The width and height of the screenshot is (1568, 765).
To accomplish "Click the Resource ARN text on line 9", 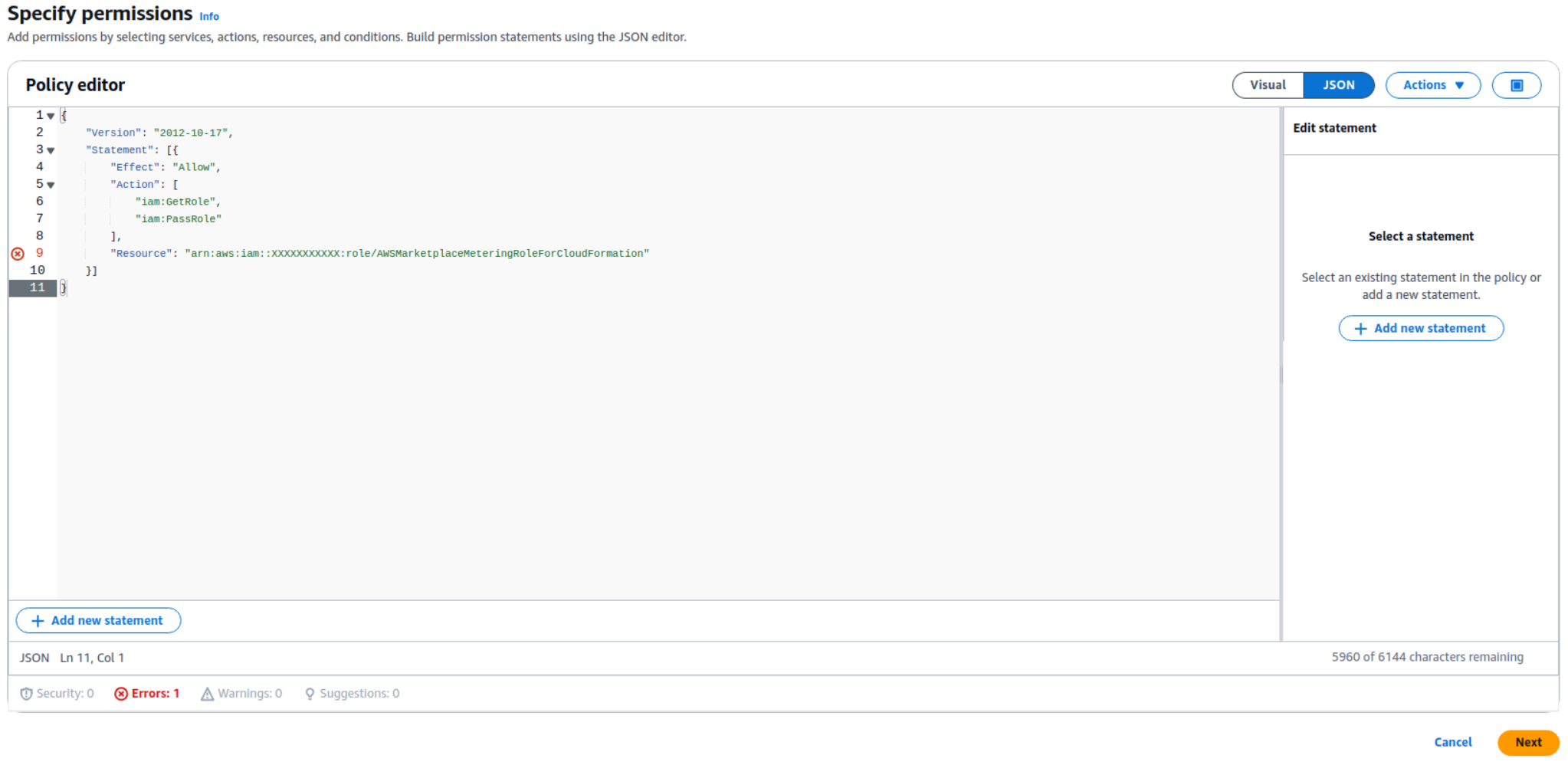I will point(417,254).
